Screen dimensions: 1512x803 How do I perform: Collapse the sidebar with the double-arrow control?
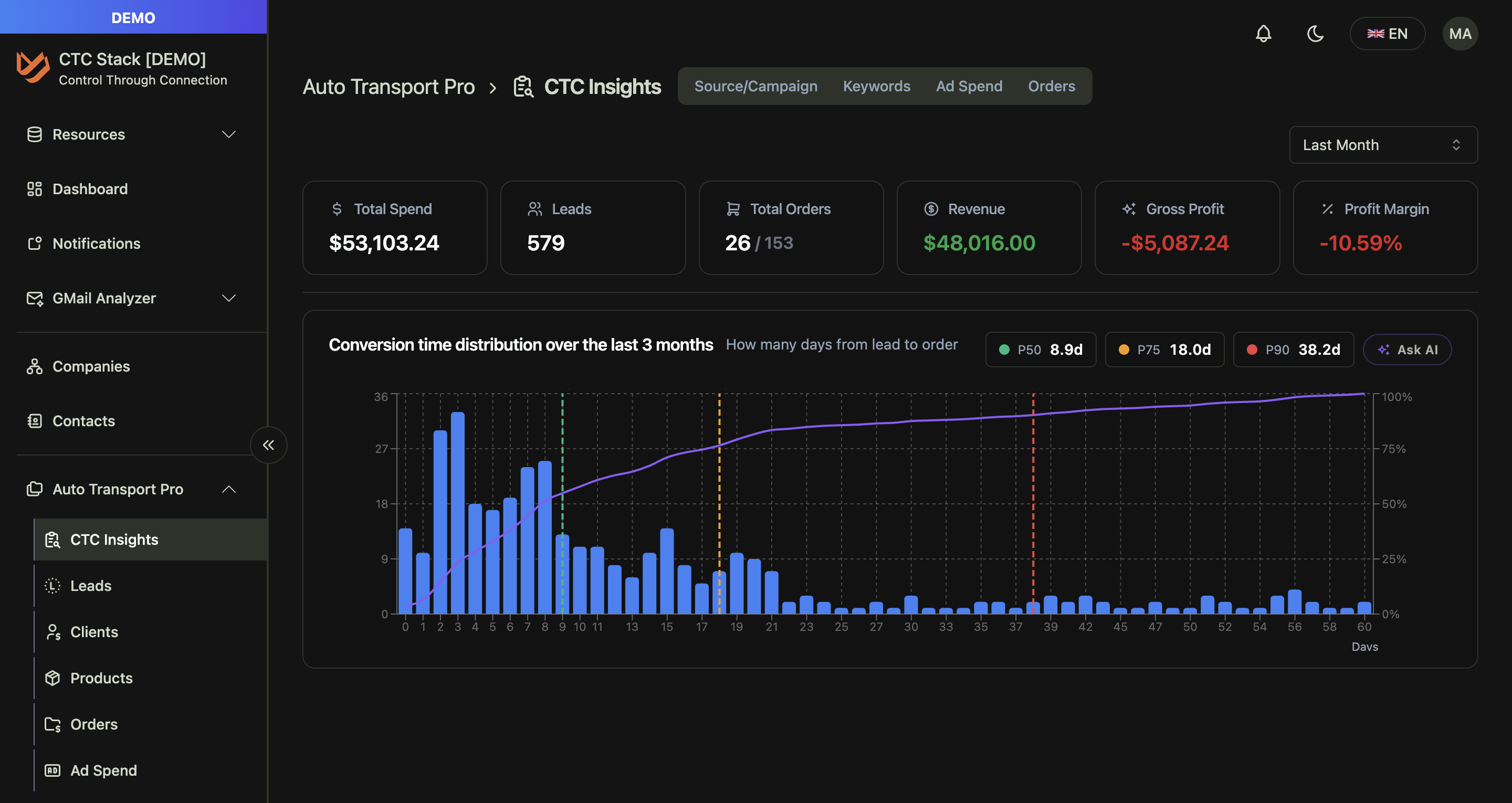click(x=269, y=445)
